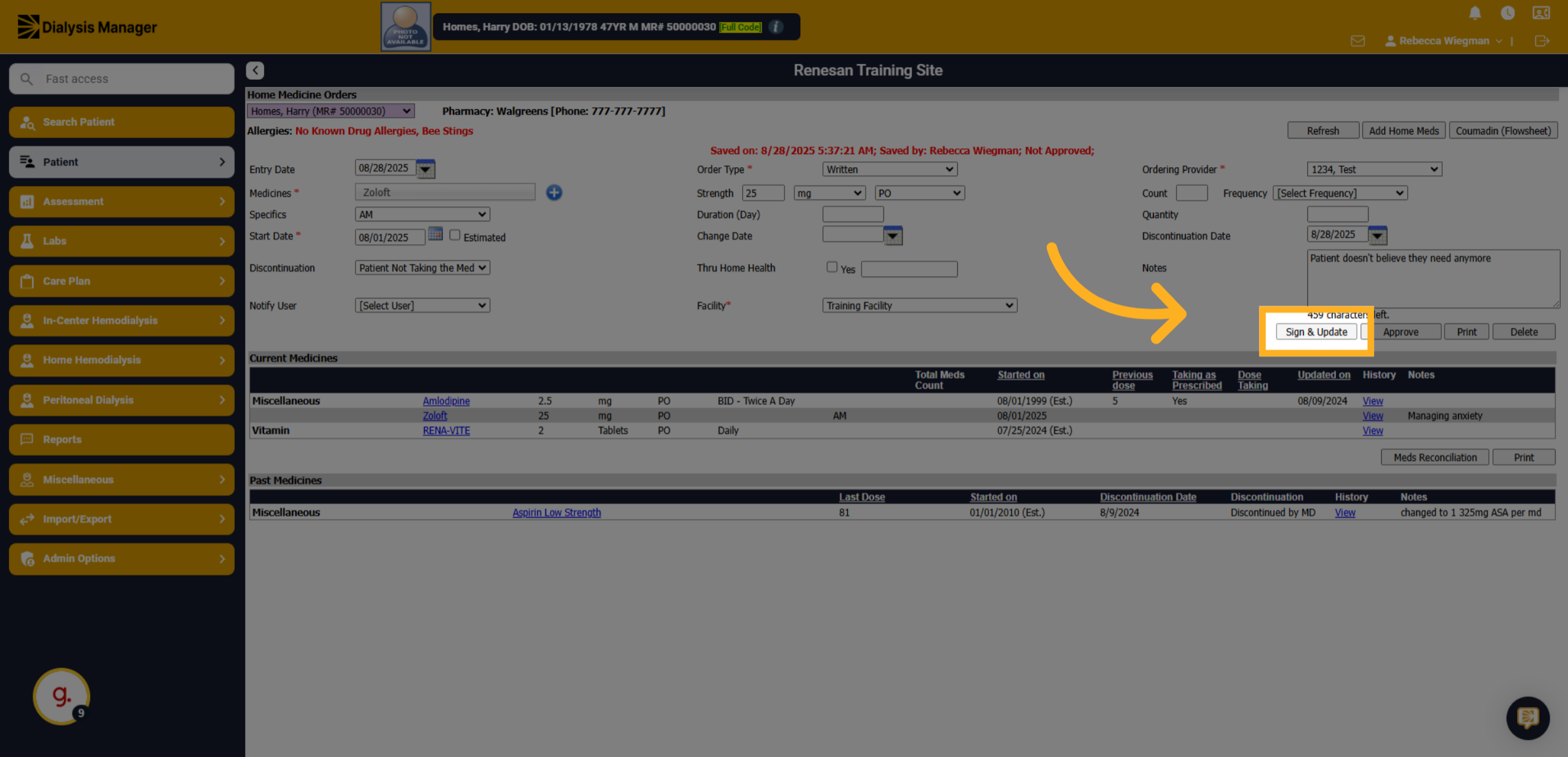Open the Discontinuation reason dropdown
This screenshot has height=757, width=1568.
[422, 268]
